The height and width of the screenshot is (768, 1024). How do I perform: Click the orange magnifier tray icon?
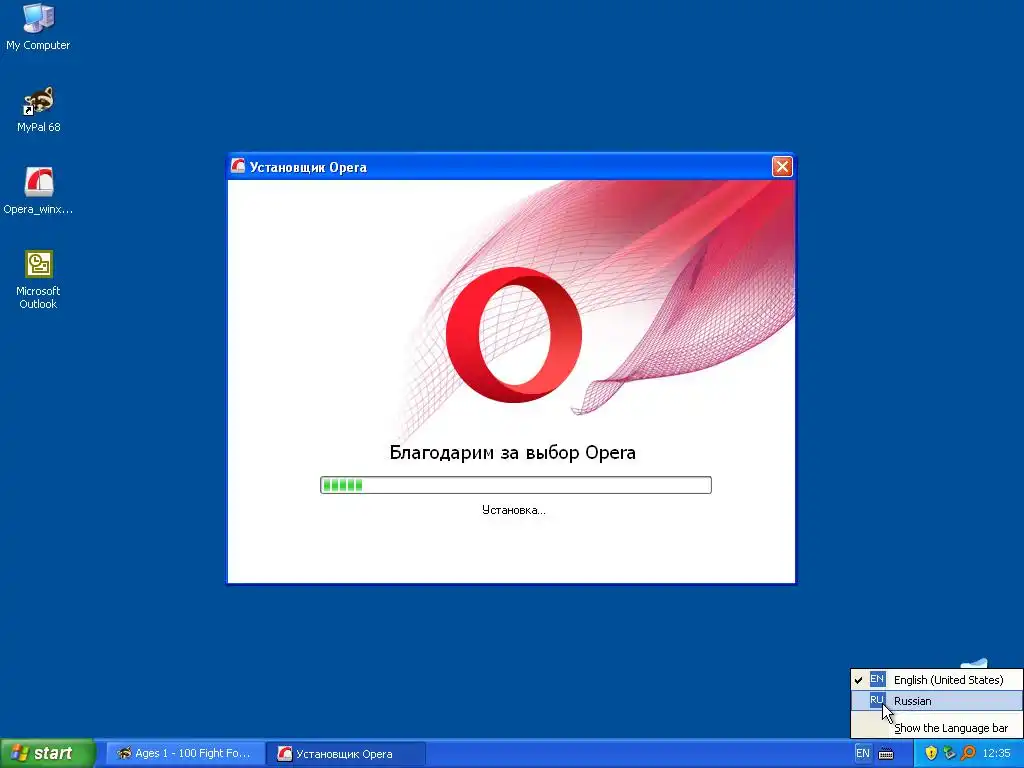click(x=968, y=754)
